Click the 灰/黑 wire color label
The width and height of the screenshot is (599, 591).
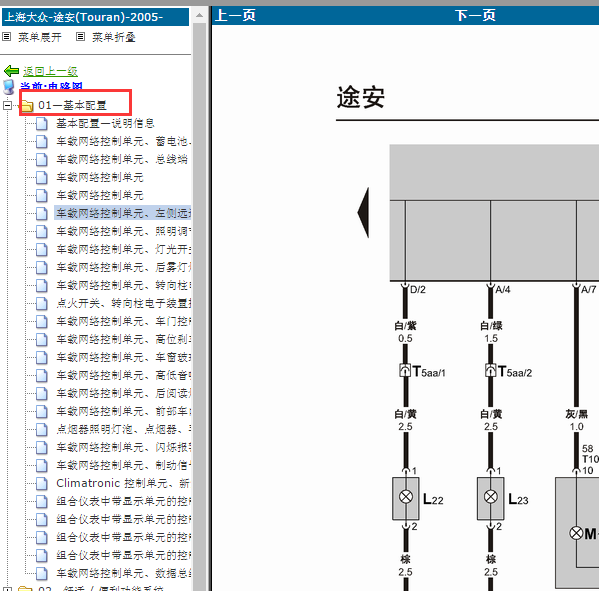click(x=576, y=414)
